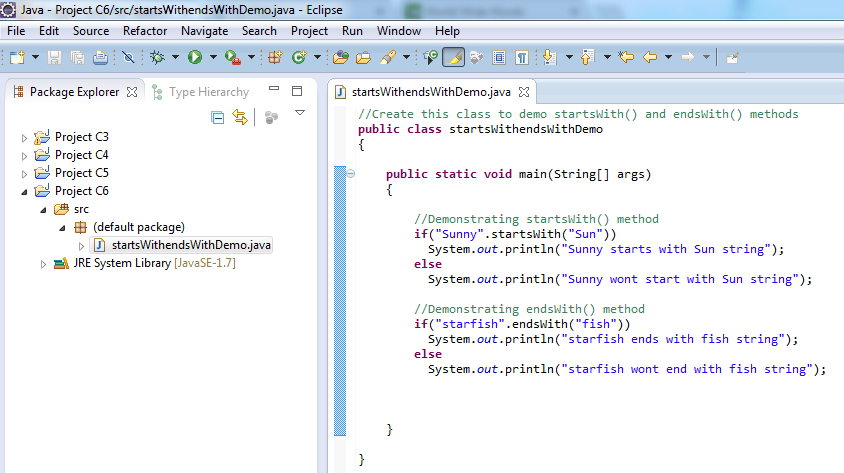This screenshot has height=473, width=844.
Task: Click the Next Annotation icon
Action: point(550,57)
